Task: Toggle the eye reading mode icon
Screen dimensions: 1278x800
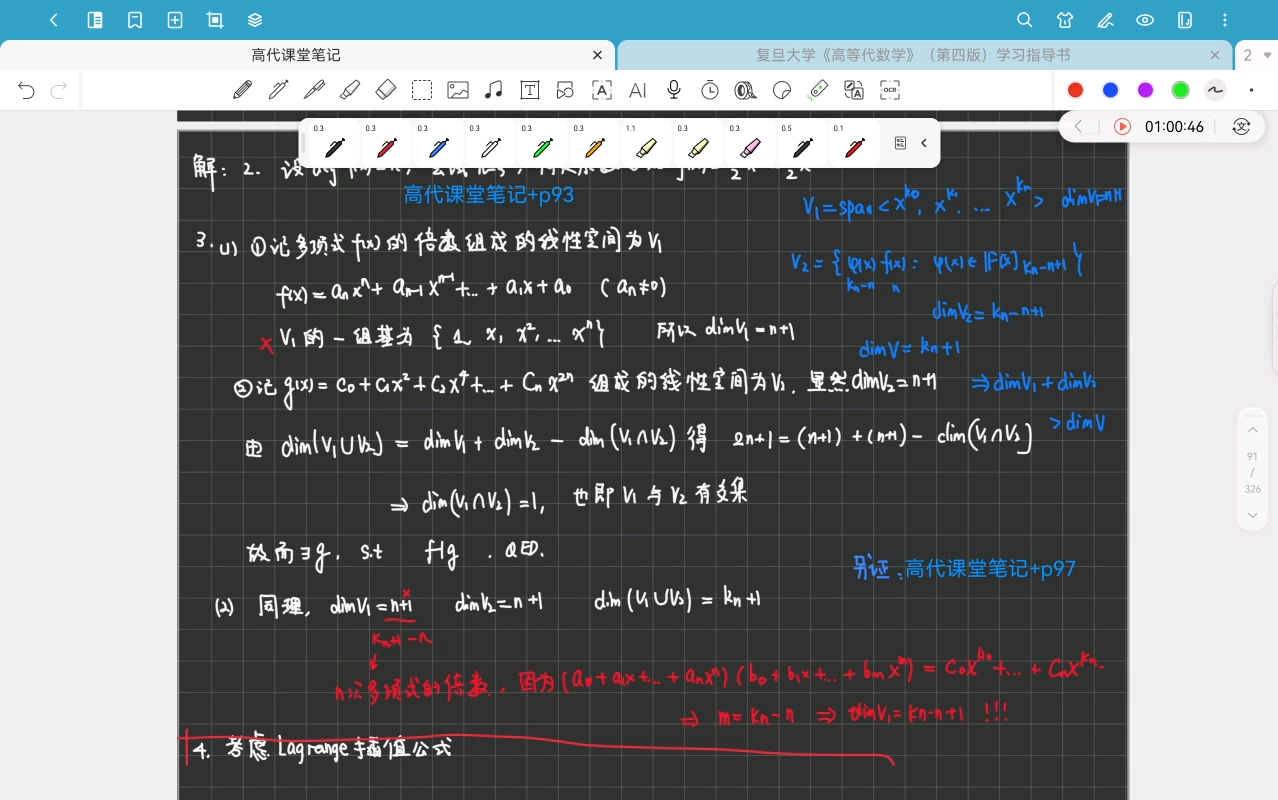Action: pos(1145,20)
